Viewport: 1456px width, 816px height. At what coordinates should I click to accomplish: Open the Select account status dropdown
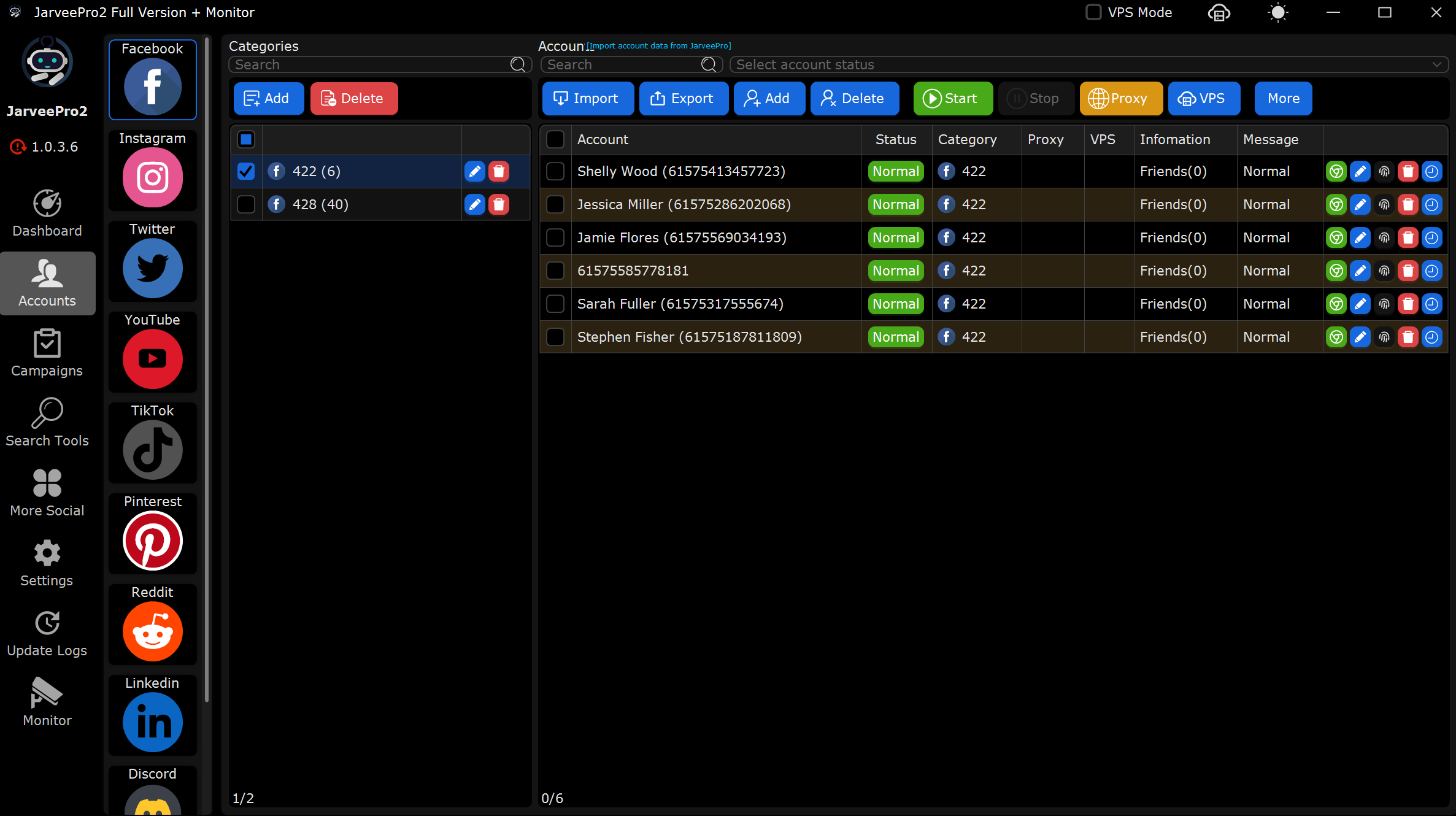click(x=1089, y=64)
